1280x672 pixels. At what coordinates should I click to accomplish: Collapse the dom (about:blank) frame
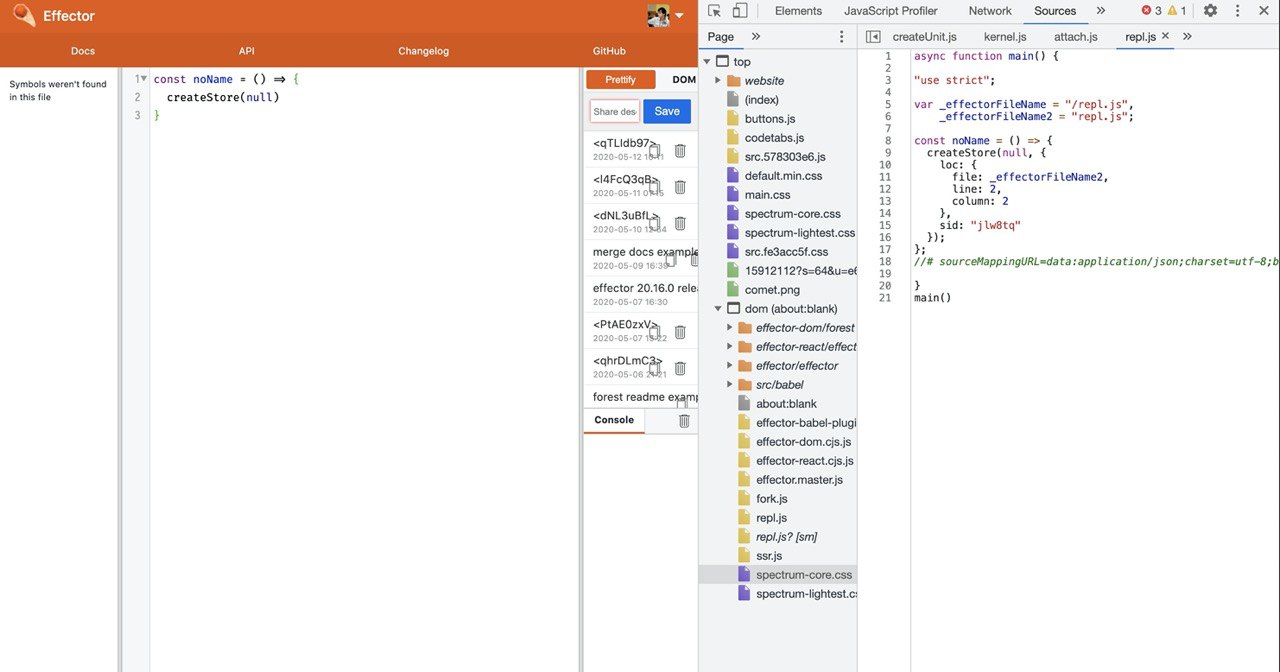(718, 309)
